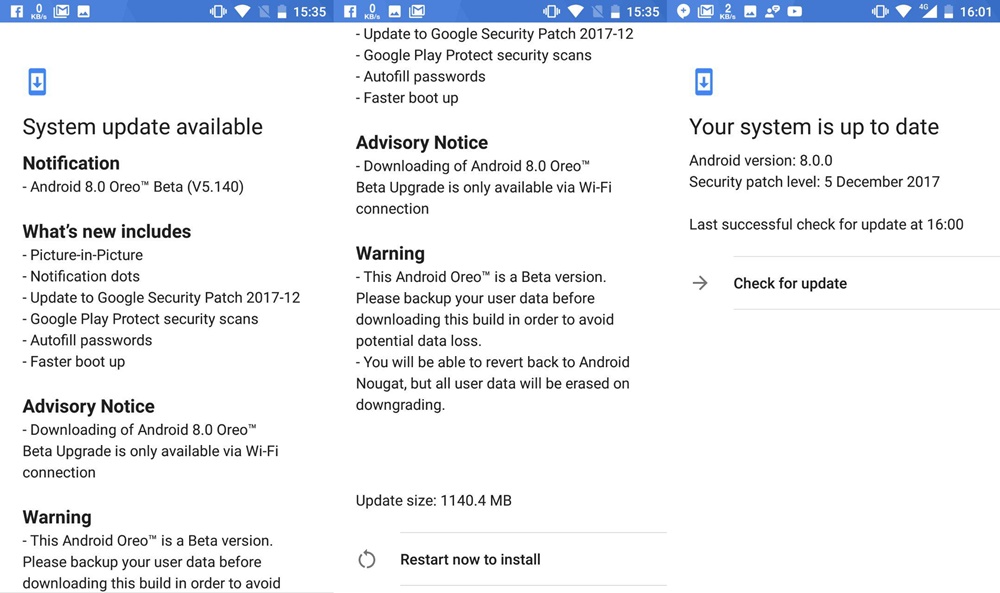Tap the chat contact notification icon beside YouTube
1000x593 pixels.
(772, 12)
